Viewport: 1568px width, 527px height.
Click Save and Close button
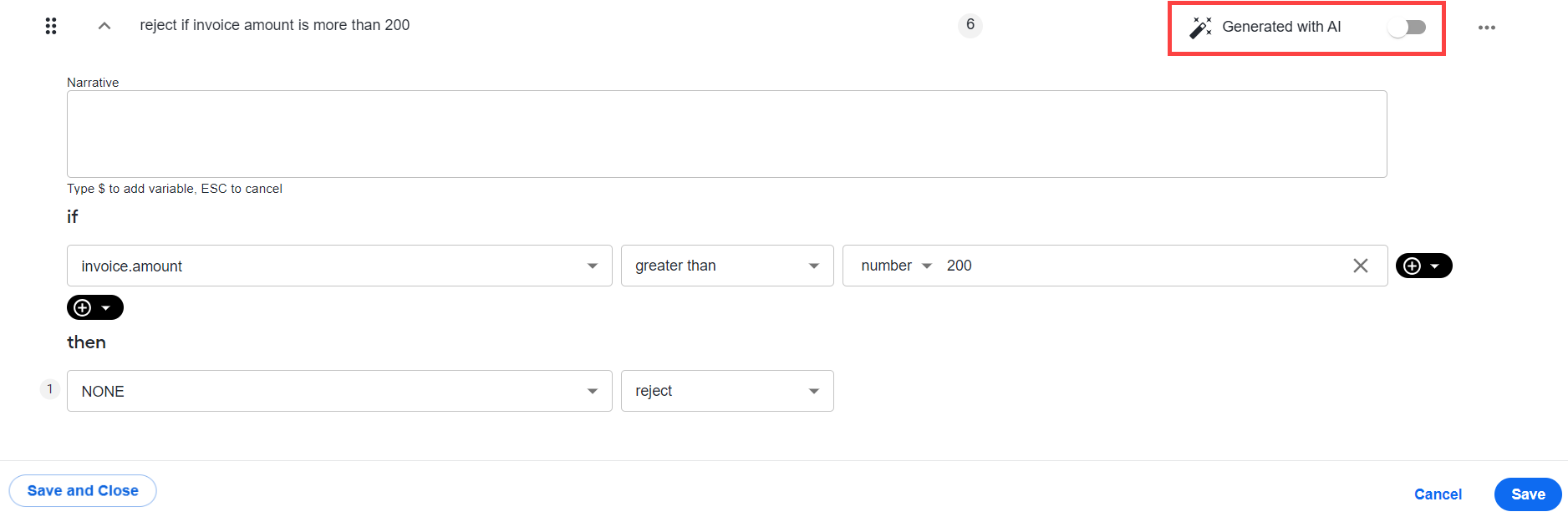click(83, 491)
